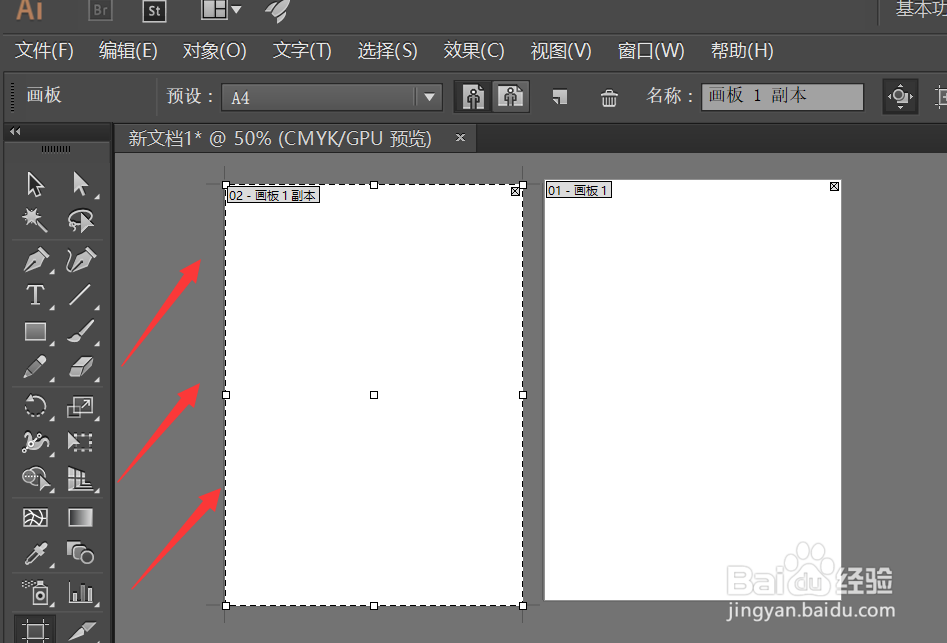Open the 帮助(H) menu

[742, 51]
